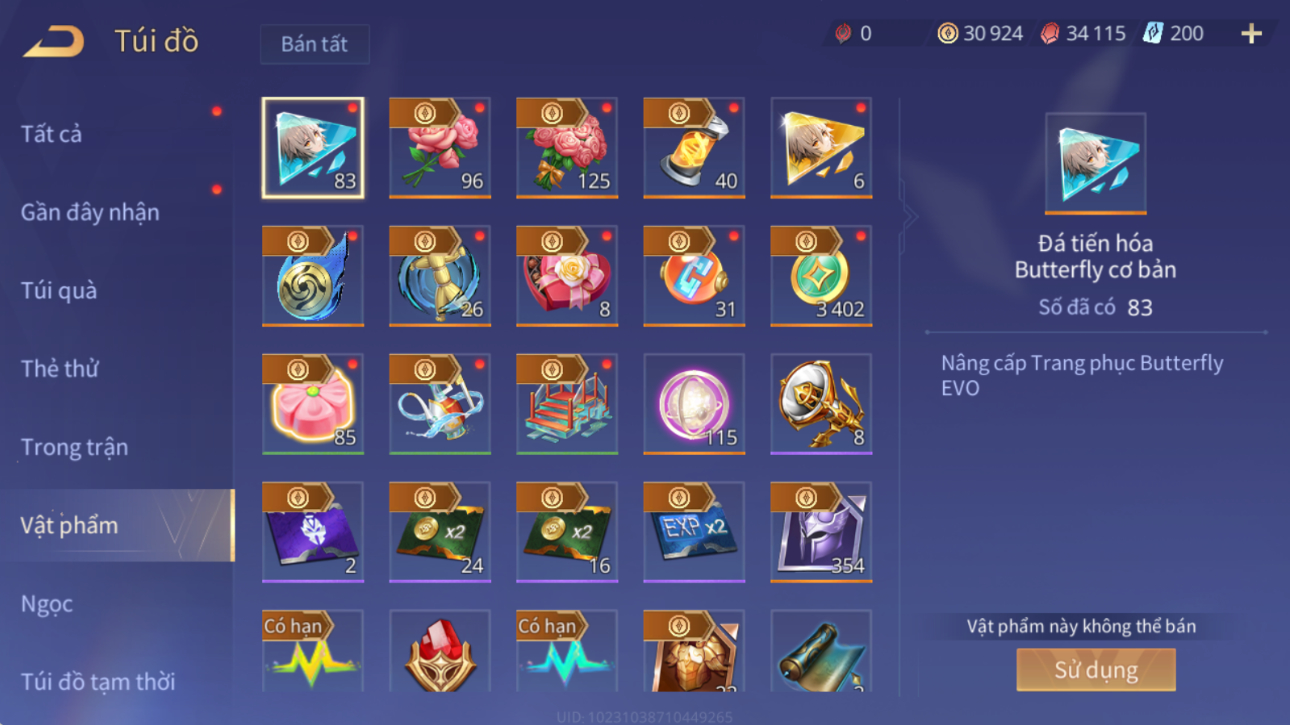The width and height of the screenshot is (1290, 725).
Task: Select the purple helmet item with 354
Action: (821, 532)
